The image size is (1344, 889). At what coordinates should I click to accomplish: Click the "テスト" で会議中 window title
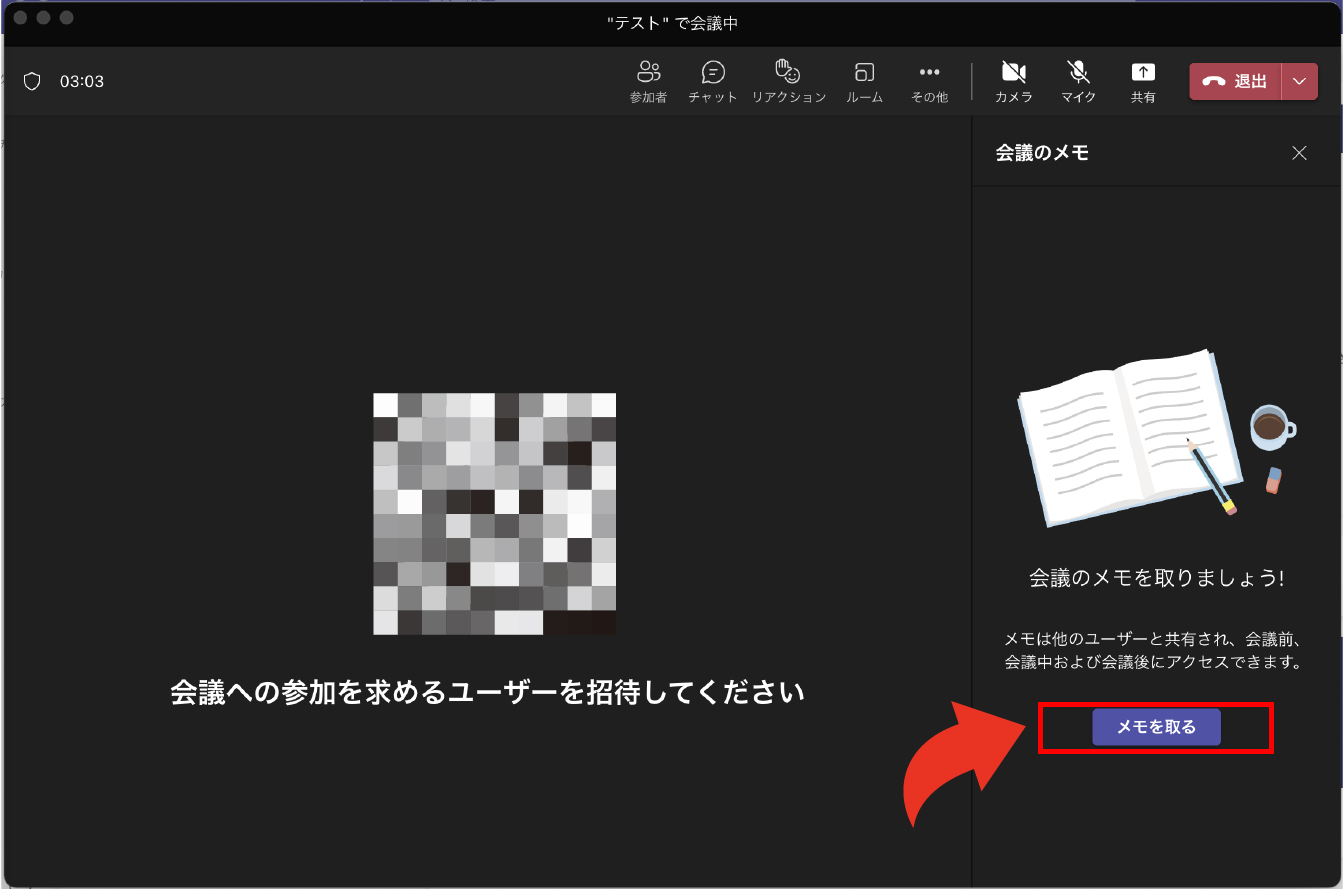(x=672, y=23)
